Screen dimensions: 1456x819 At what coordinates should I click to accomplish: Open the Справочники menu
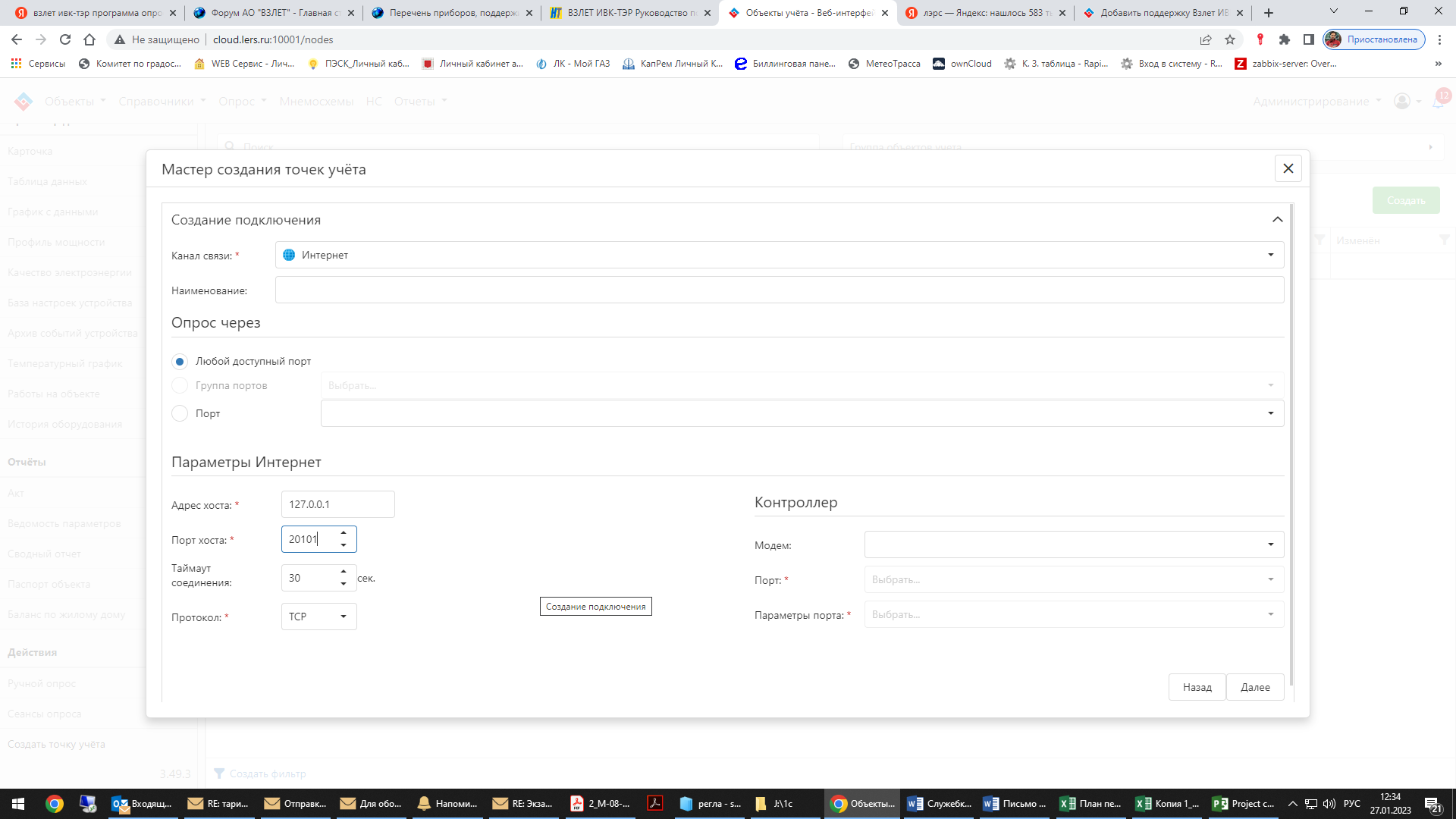[162, 101]
